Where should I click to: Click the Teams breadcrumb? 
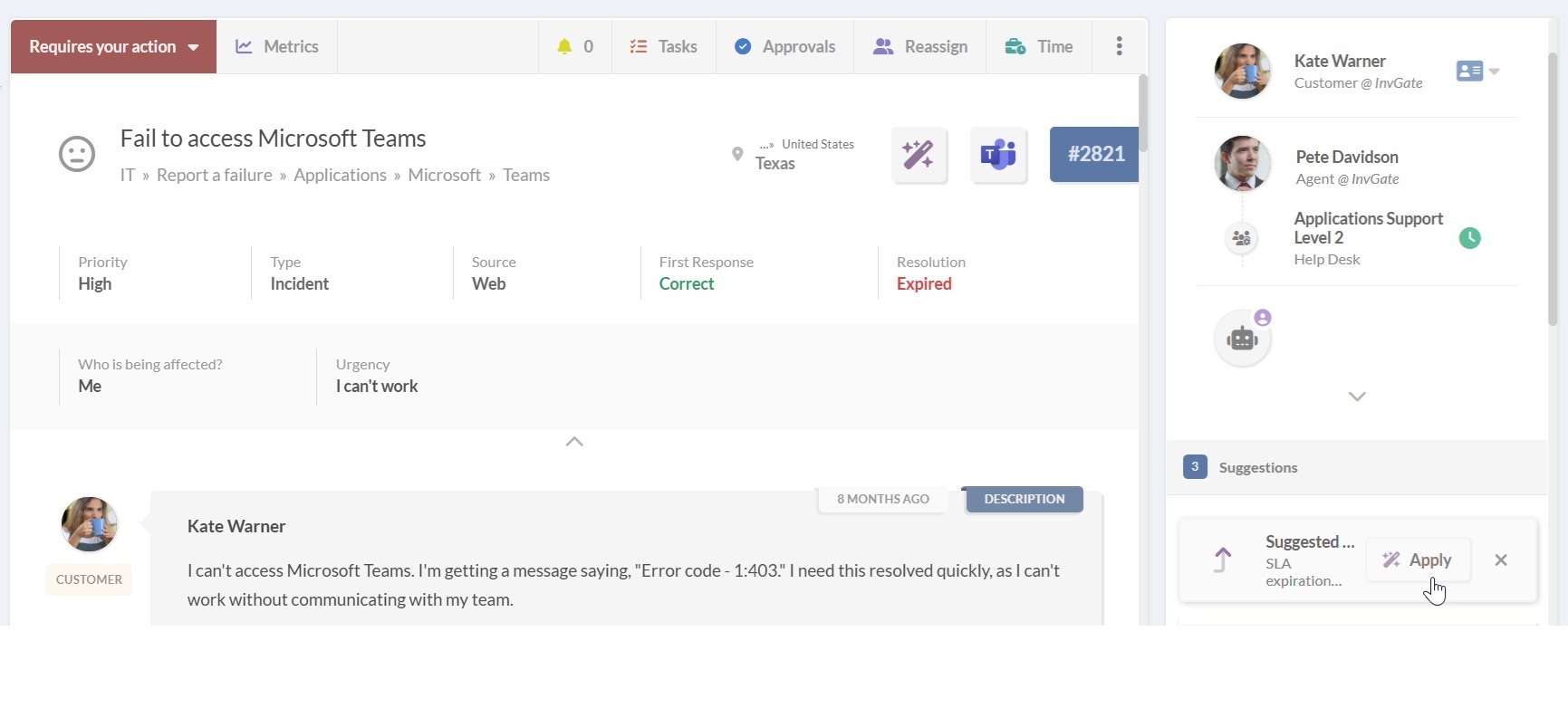526,175
